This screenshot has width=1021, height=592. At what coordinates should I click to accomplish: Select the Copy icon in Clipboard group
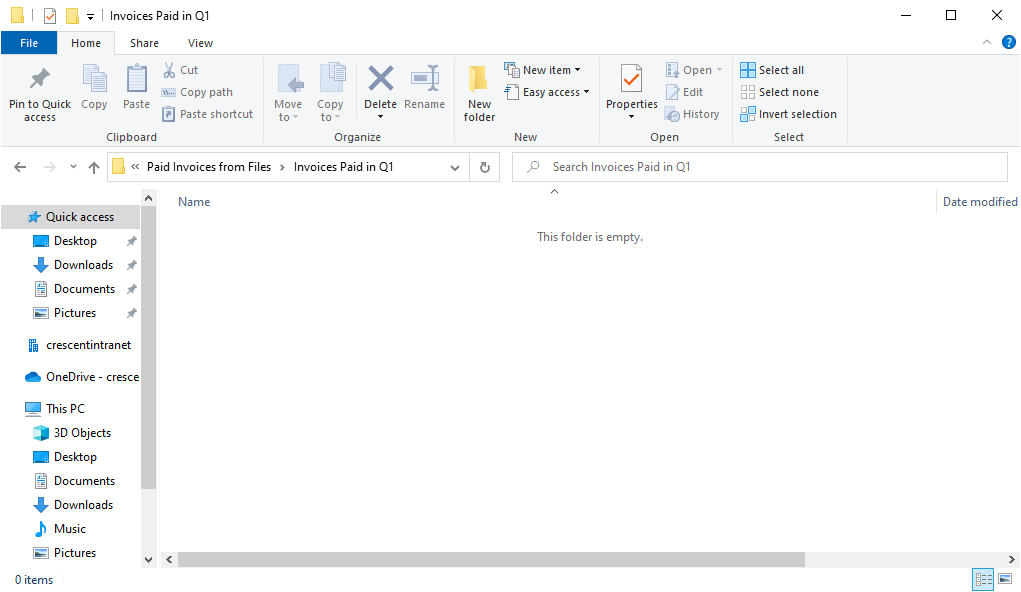94,90
